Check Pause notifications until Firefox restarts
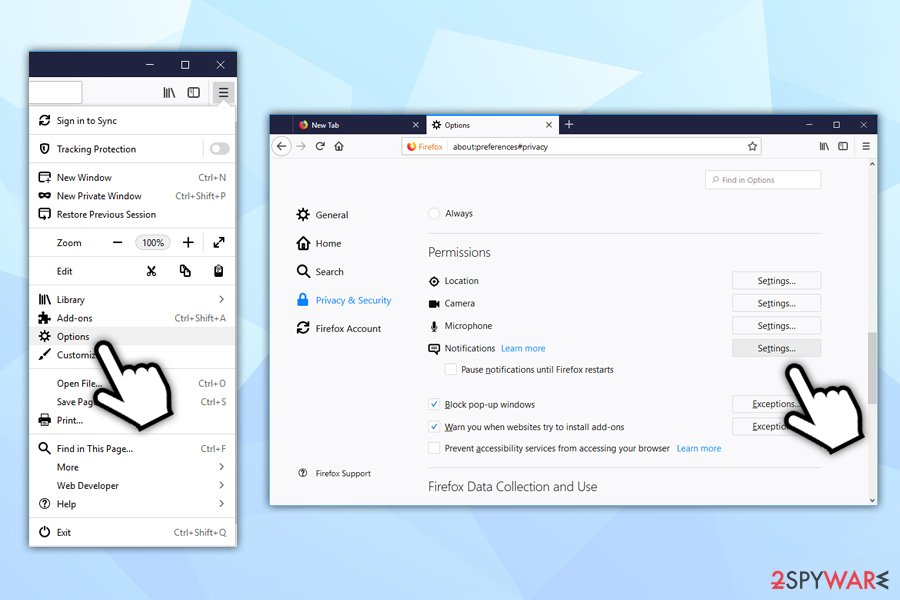 [x=451, y=369]
